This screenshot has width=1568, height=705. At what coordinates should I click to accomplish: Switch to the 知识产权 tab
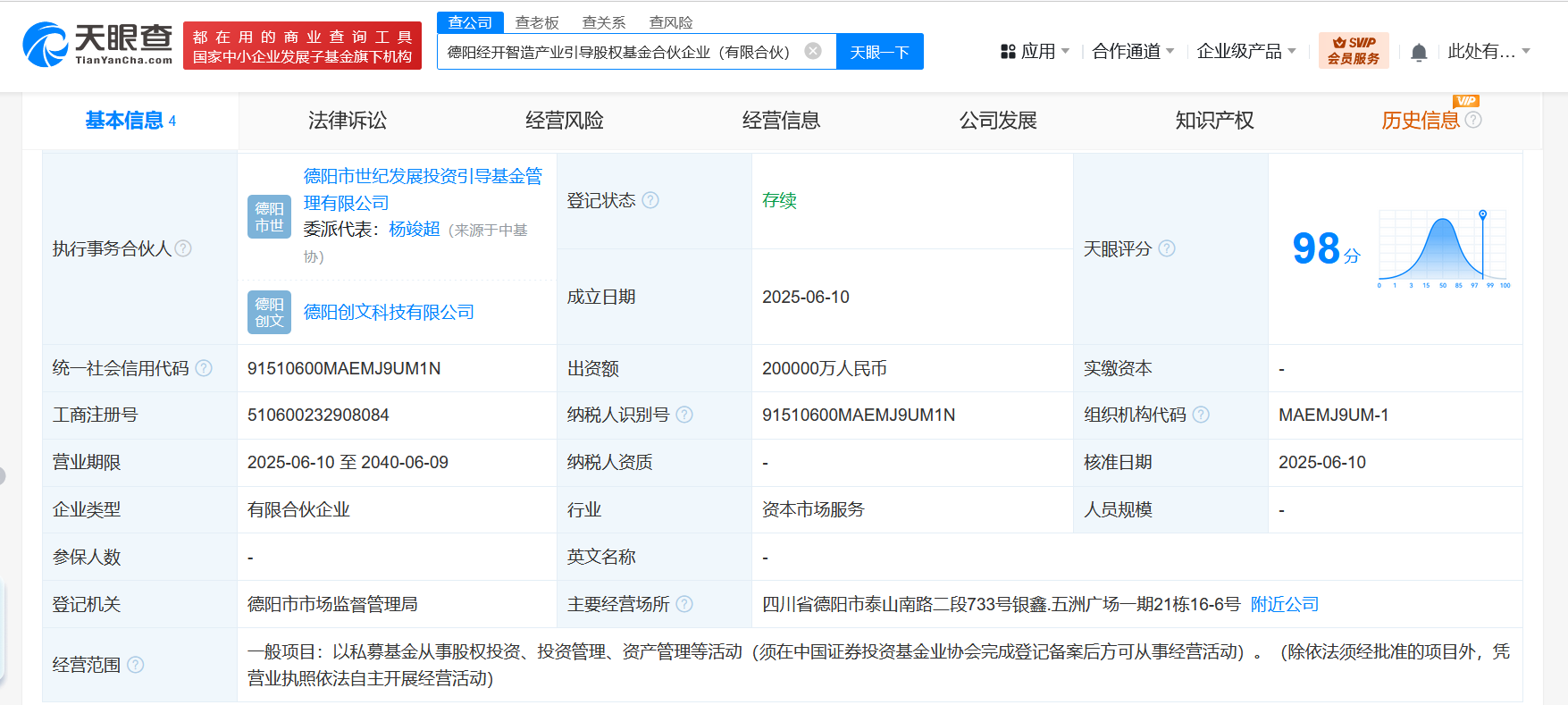(1214, 121)
